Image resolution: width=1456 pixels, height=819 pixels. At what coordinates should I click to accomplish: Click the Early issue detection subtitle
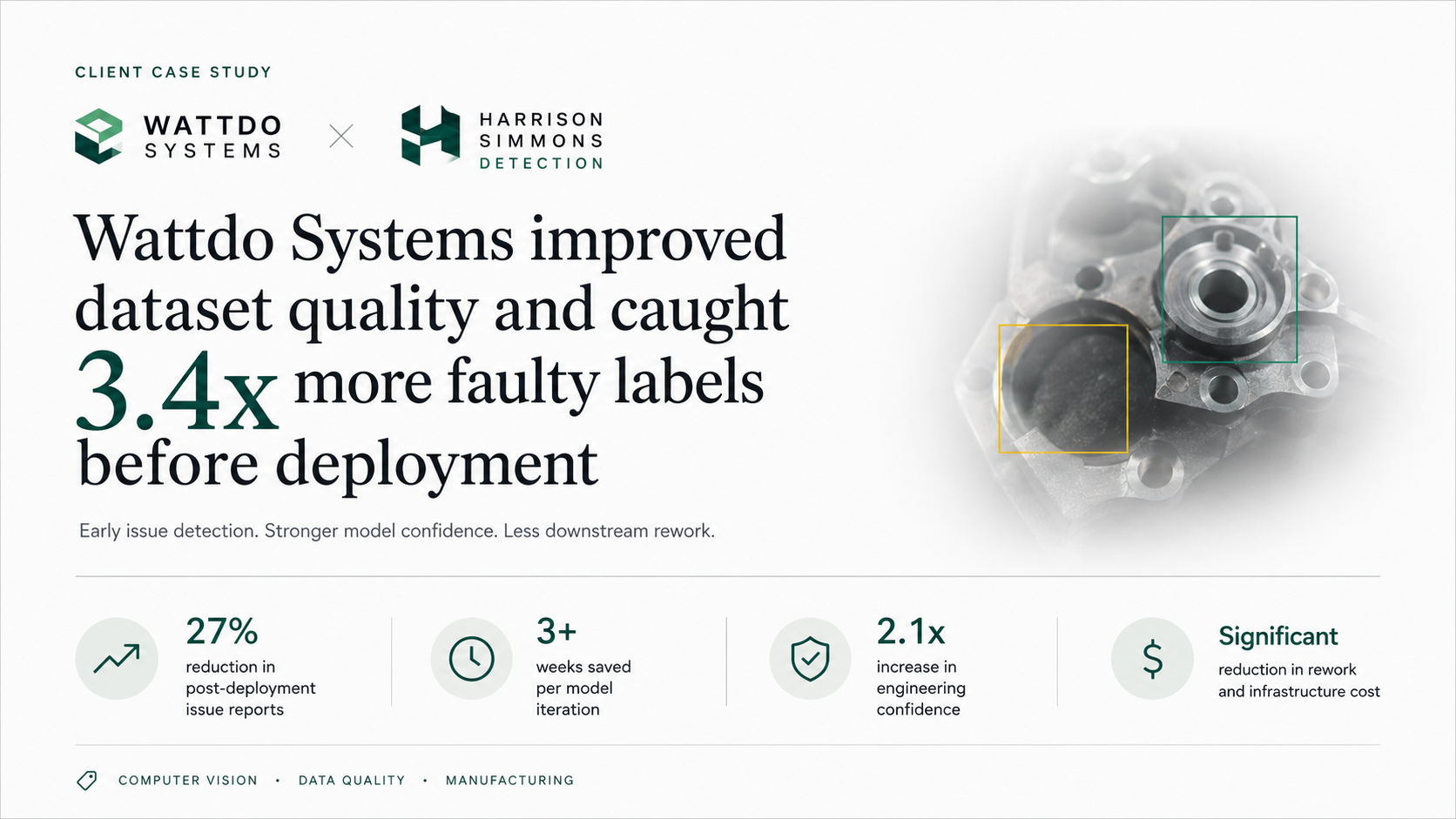coord(397,531)
